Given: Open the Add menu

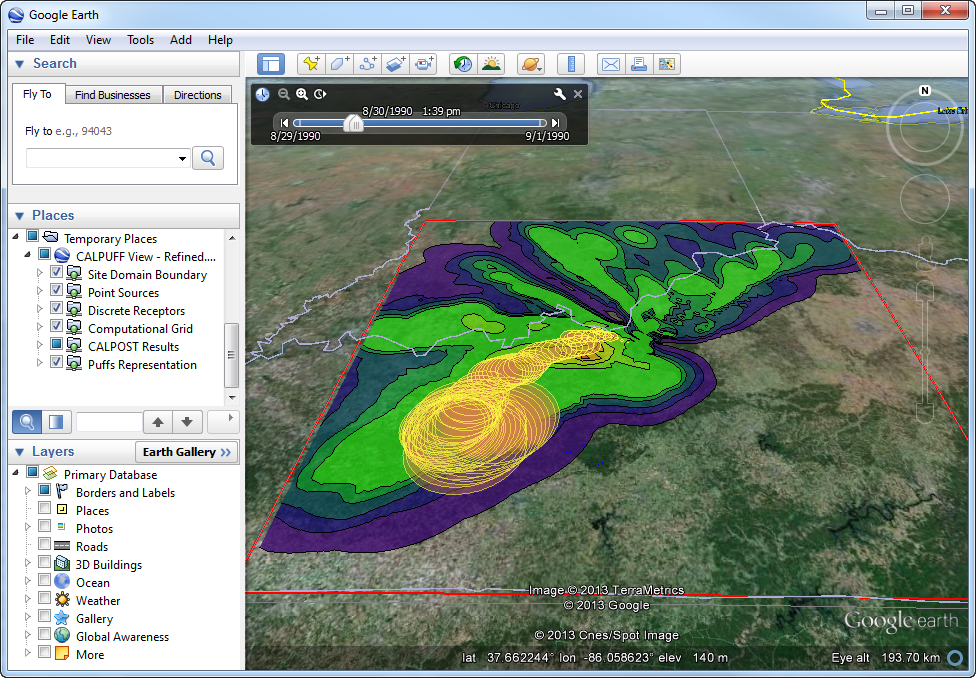Looking at the screenshot, I should (x=181, y=40).
